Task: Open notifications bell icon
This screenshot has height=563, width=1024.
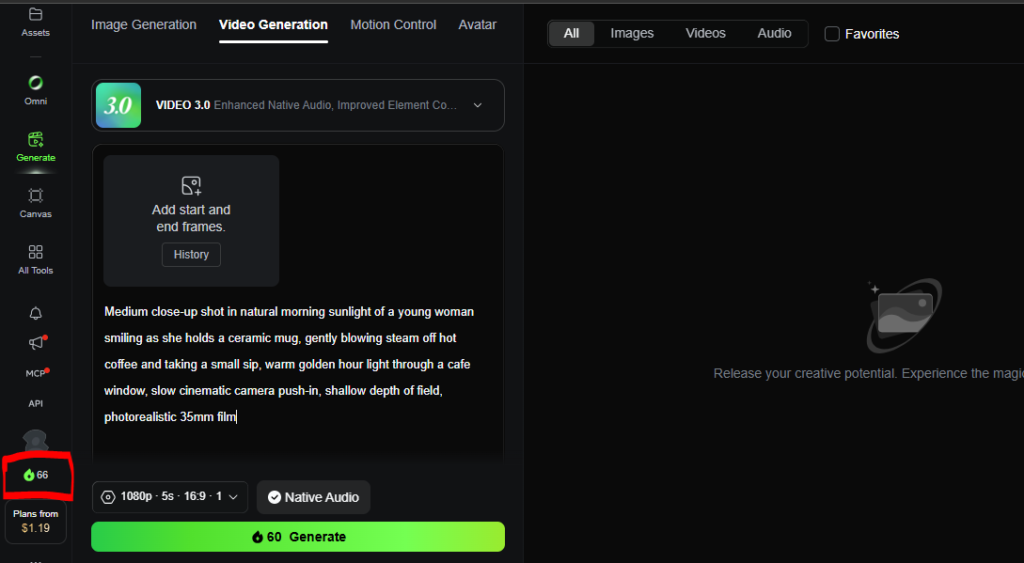Action: tap(35, 314)
